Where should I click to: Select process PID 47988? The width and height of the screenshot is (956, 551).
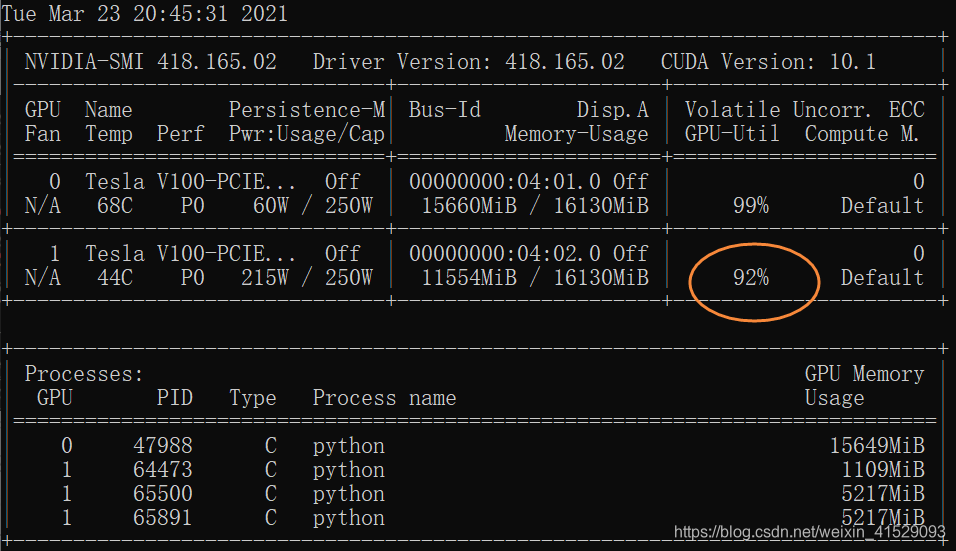tap(163, 446)
